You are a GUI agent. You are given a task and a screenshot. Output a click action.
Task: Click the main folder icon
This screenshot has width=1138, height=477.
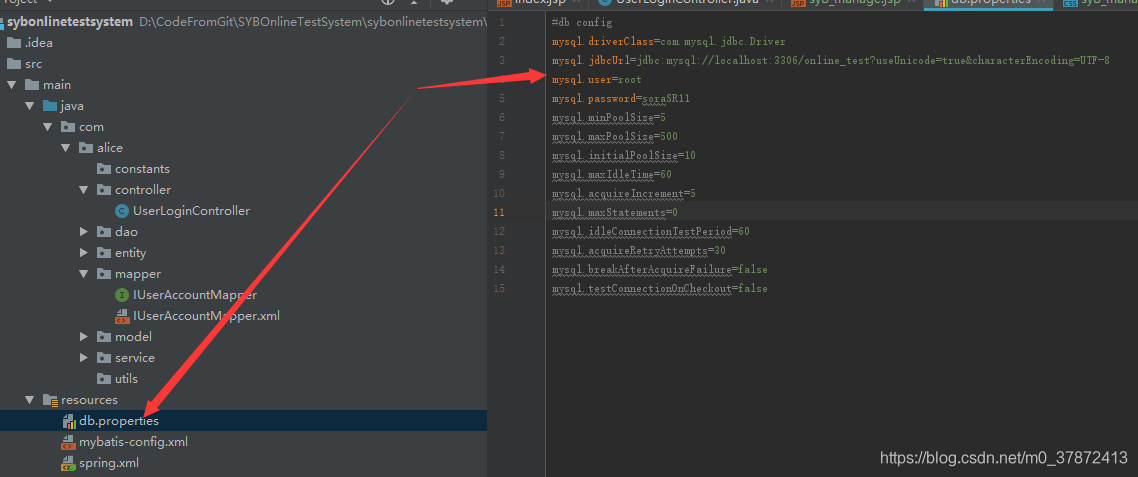[x=31, y=85]
